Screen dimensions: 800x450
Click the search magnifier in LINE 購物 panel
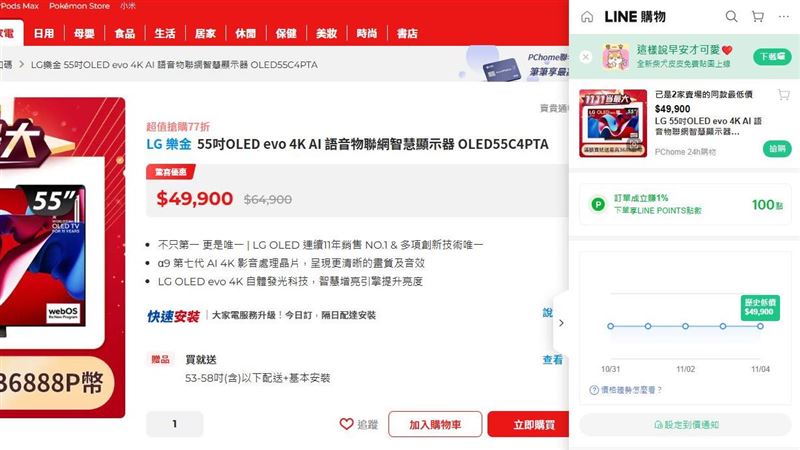(x=731, y=17)
